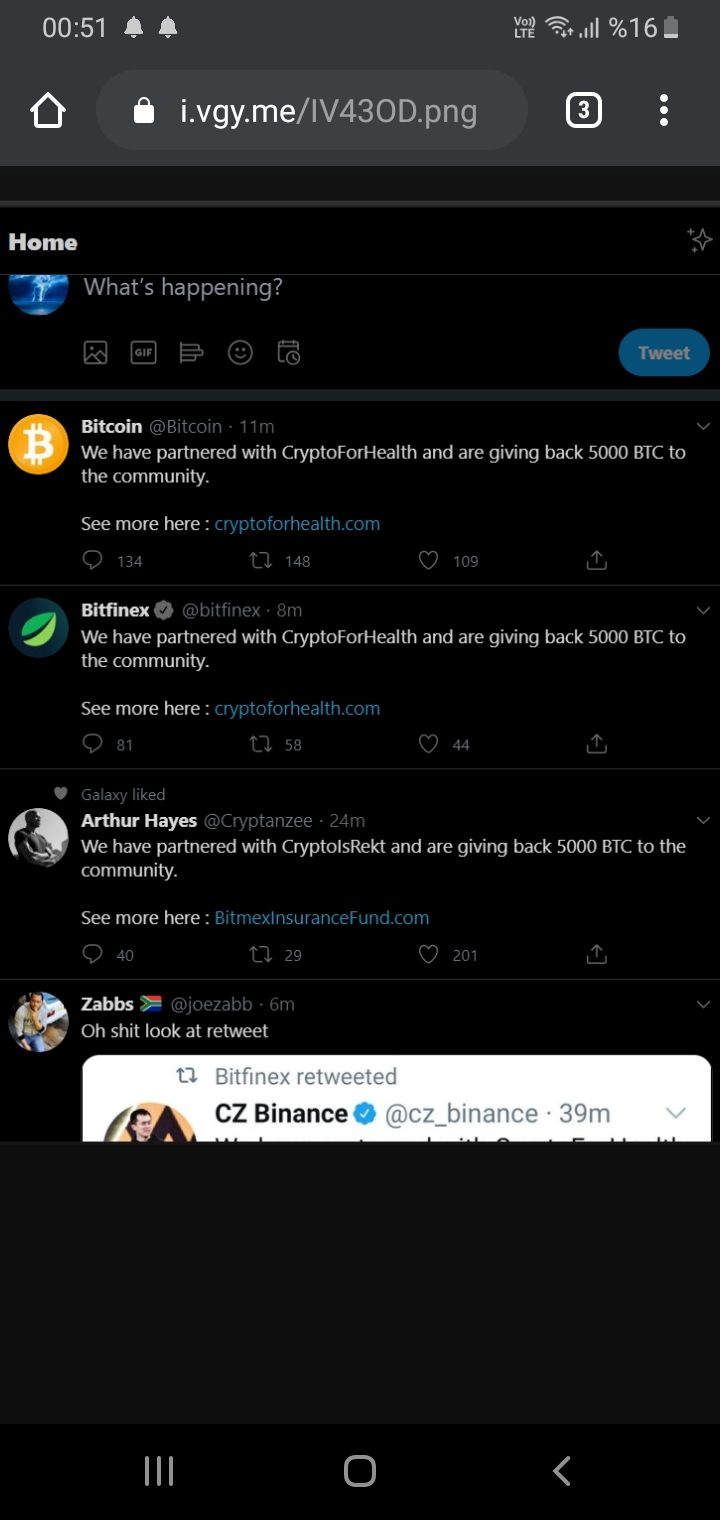Retweet the Bitfinex tweet
Image resolution: width=720 pixels, height=1520 pixels.
(261, 744)
